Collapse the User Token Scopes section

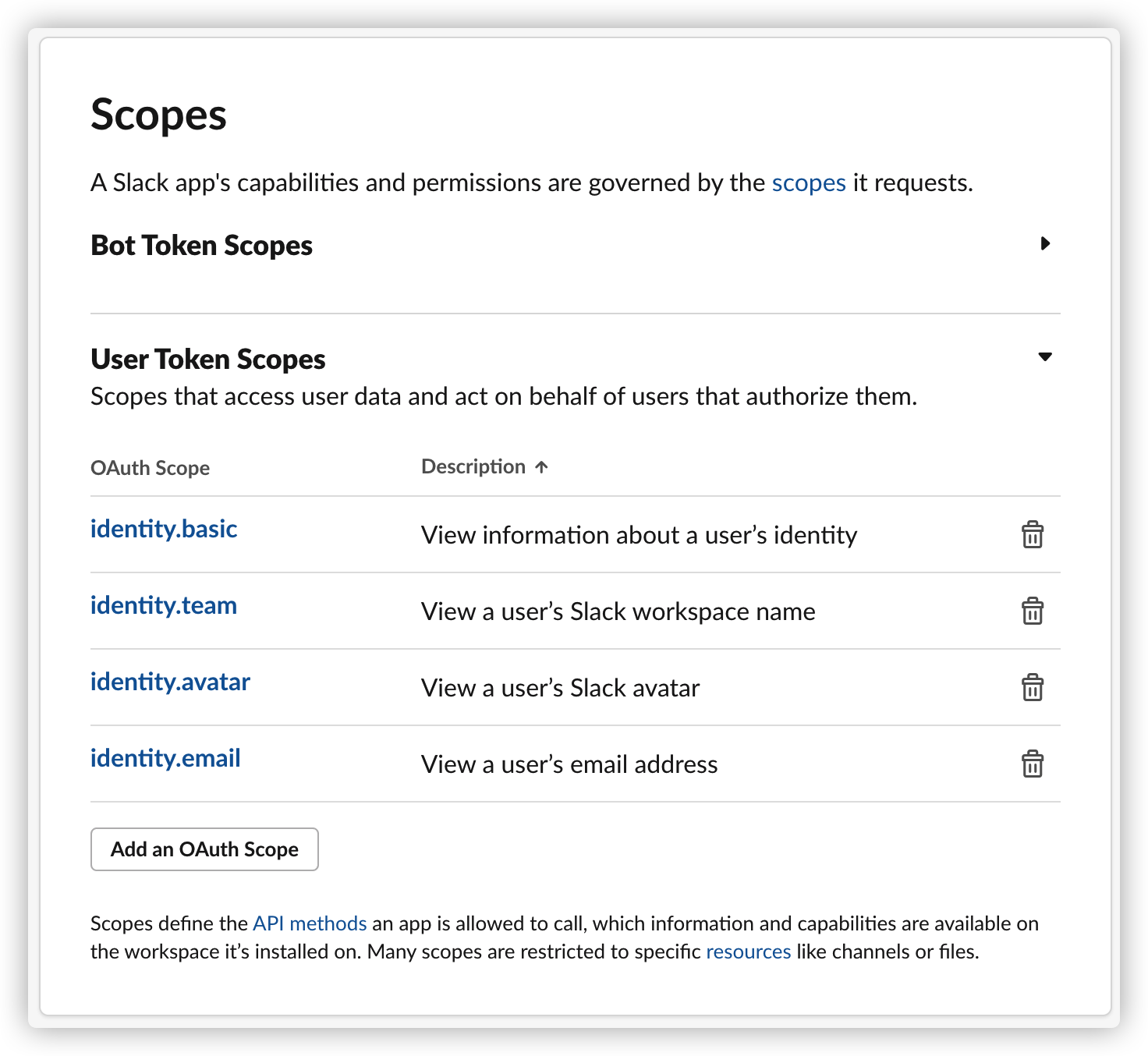[x=1045, y=357]
